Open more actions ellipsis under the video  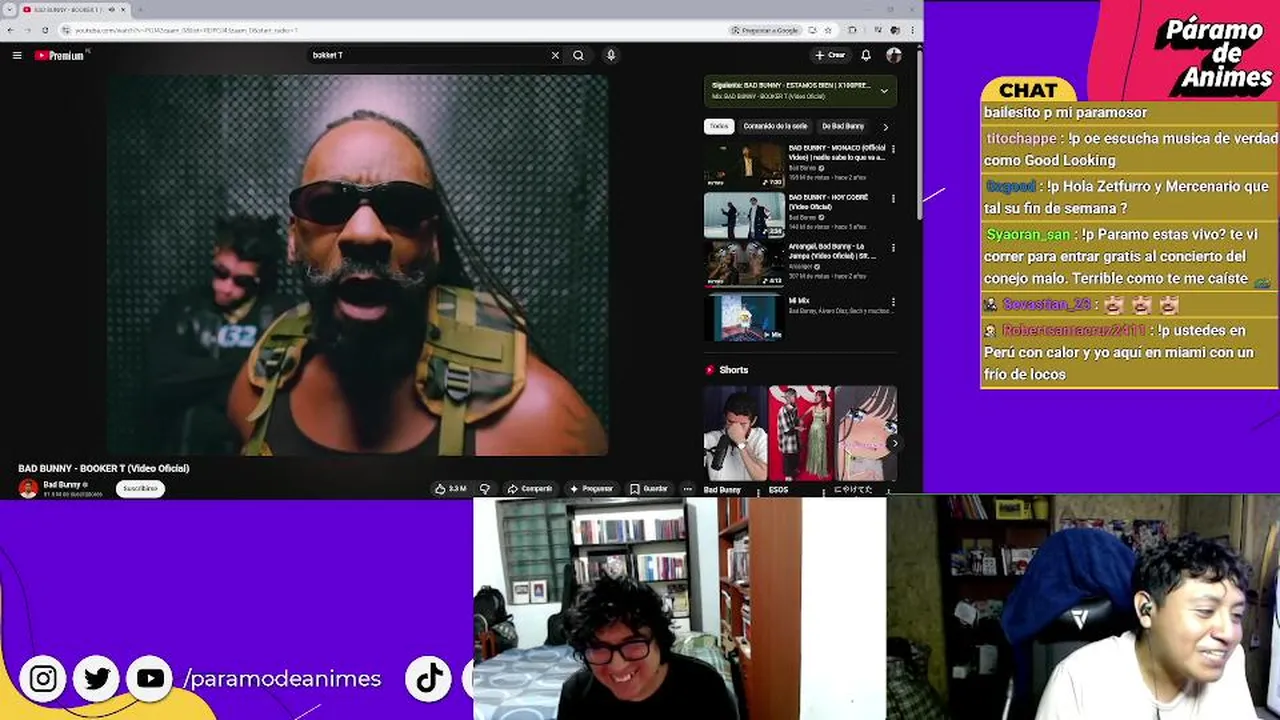(x=687, y=489)
